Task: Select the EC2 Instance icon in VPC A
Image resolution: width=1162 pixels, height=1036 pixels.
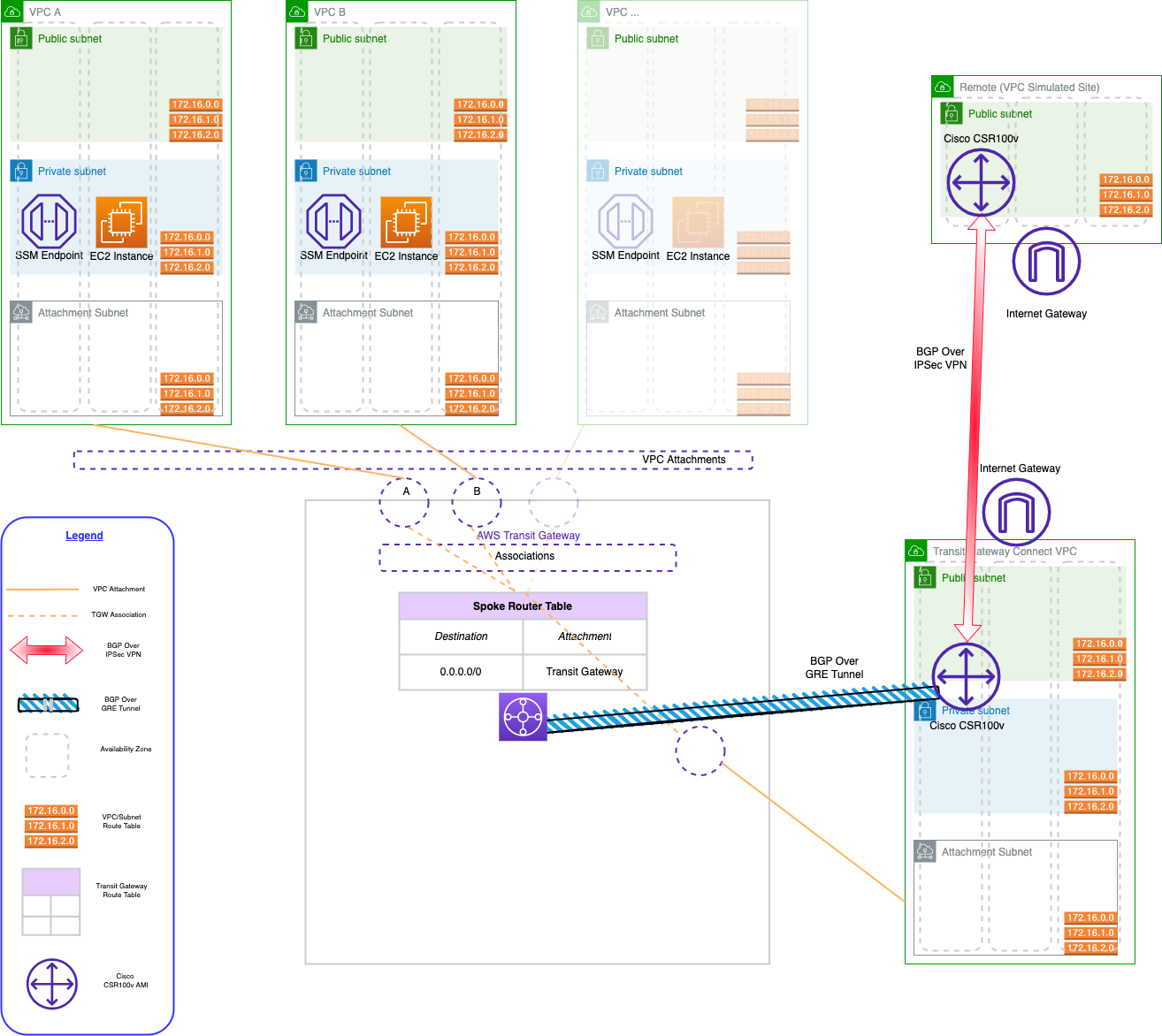Action: coord(121,222)
